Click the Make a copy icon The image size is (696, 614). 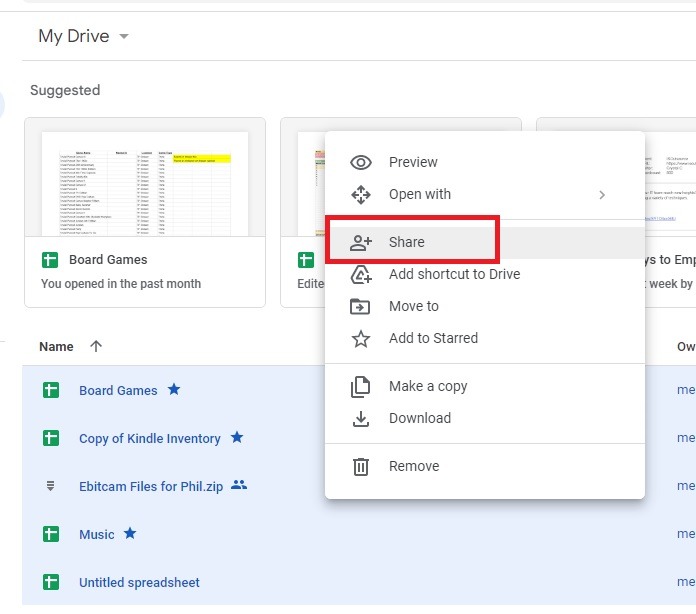coord(360,387)
